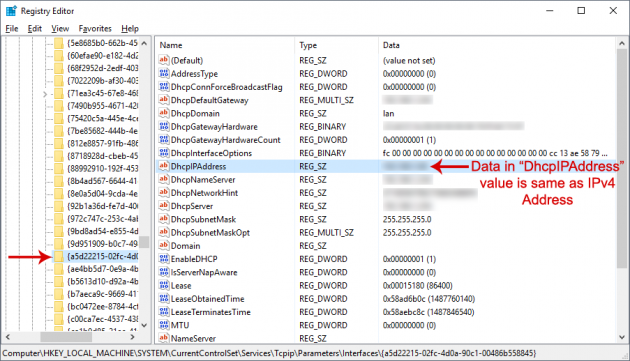This screenshot has height=361, width=630.
Task: Open the Help menu
Action: coord(130,29)
